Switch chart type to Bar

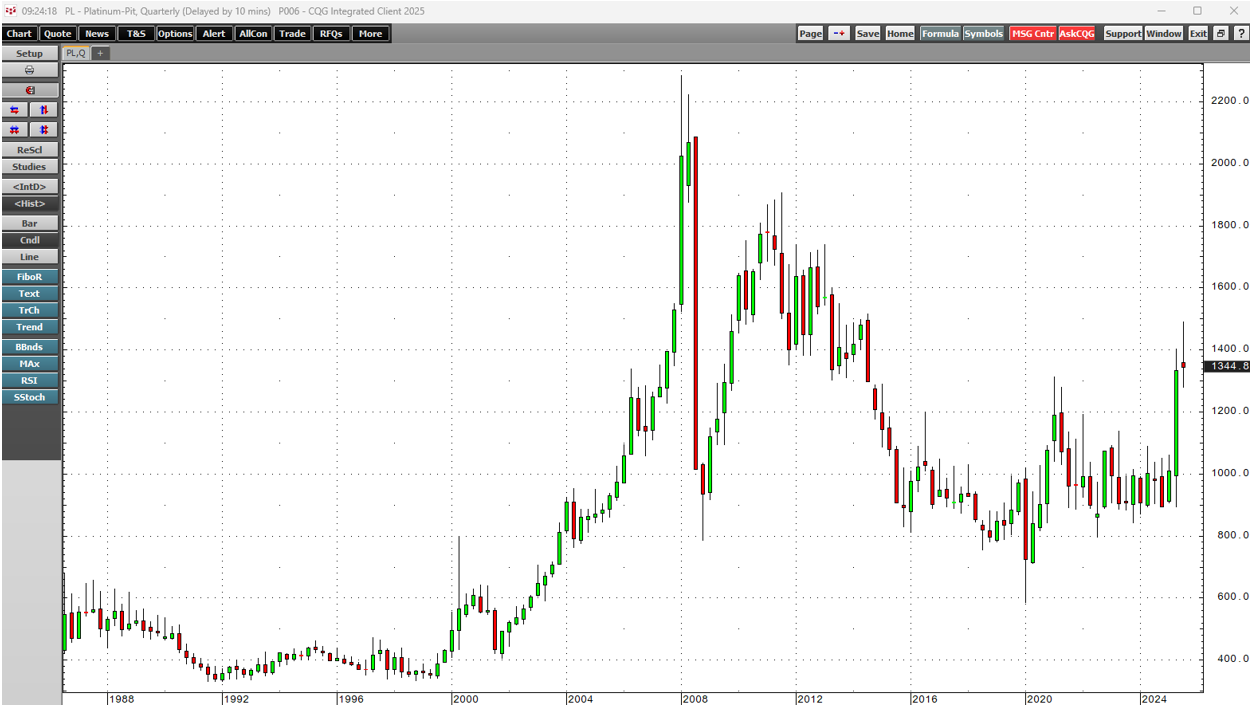tap(29, 224)
